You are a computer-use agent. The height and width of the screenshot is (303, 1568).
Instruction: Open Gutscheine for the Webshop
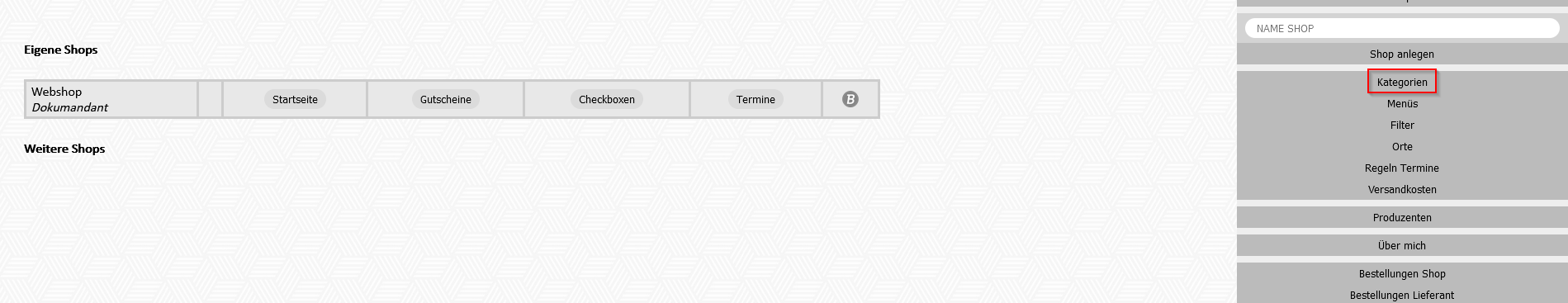click(x=445, y=99)
